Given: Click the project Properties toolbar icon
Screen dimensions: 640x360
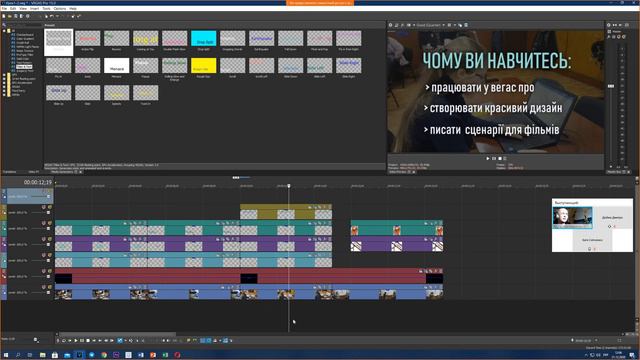Looking at the screenshot, I should 28,16.
